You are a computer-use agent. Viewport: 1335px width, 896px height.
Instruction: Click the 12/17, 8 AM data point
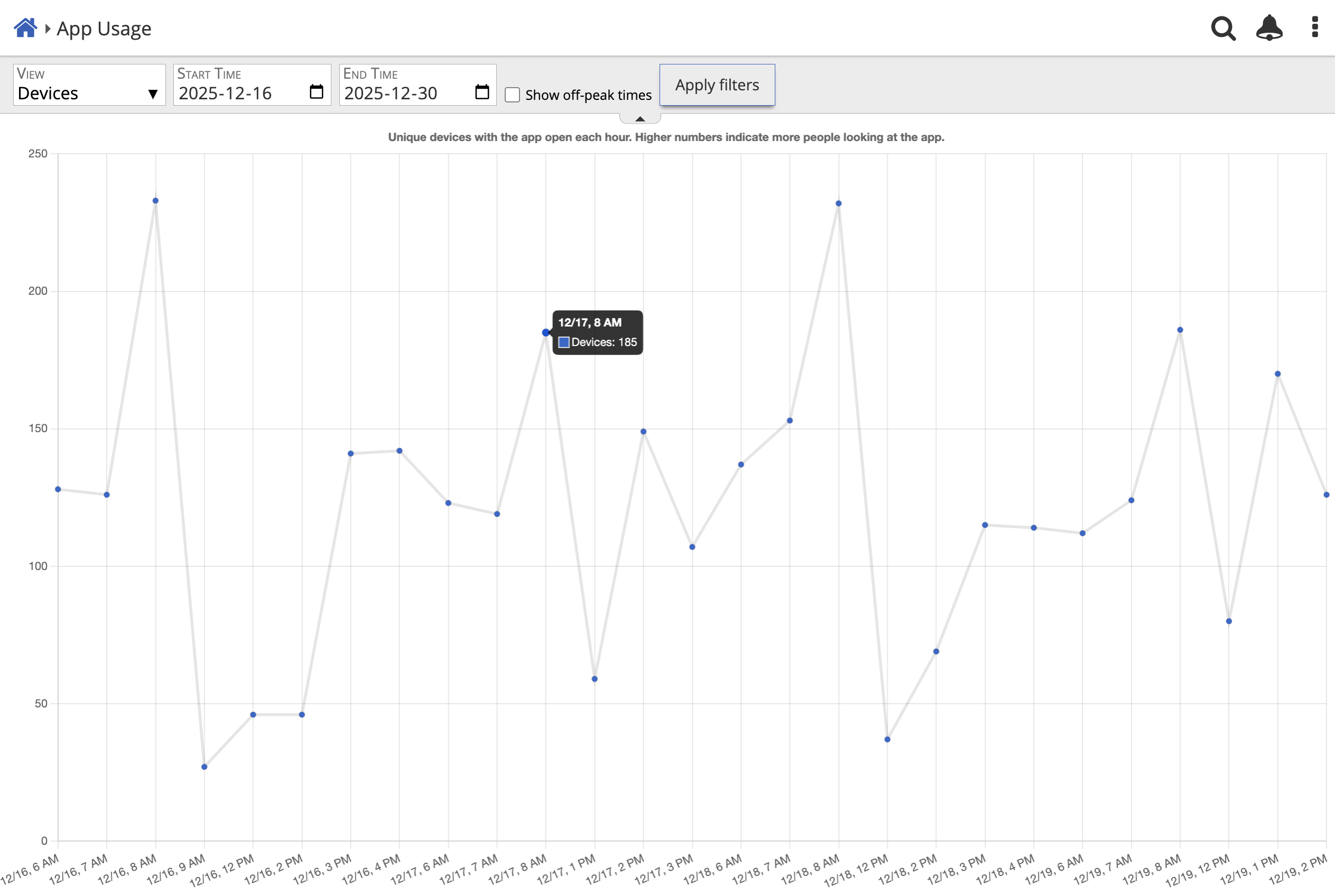(x=546, y=333)
